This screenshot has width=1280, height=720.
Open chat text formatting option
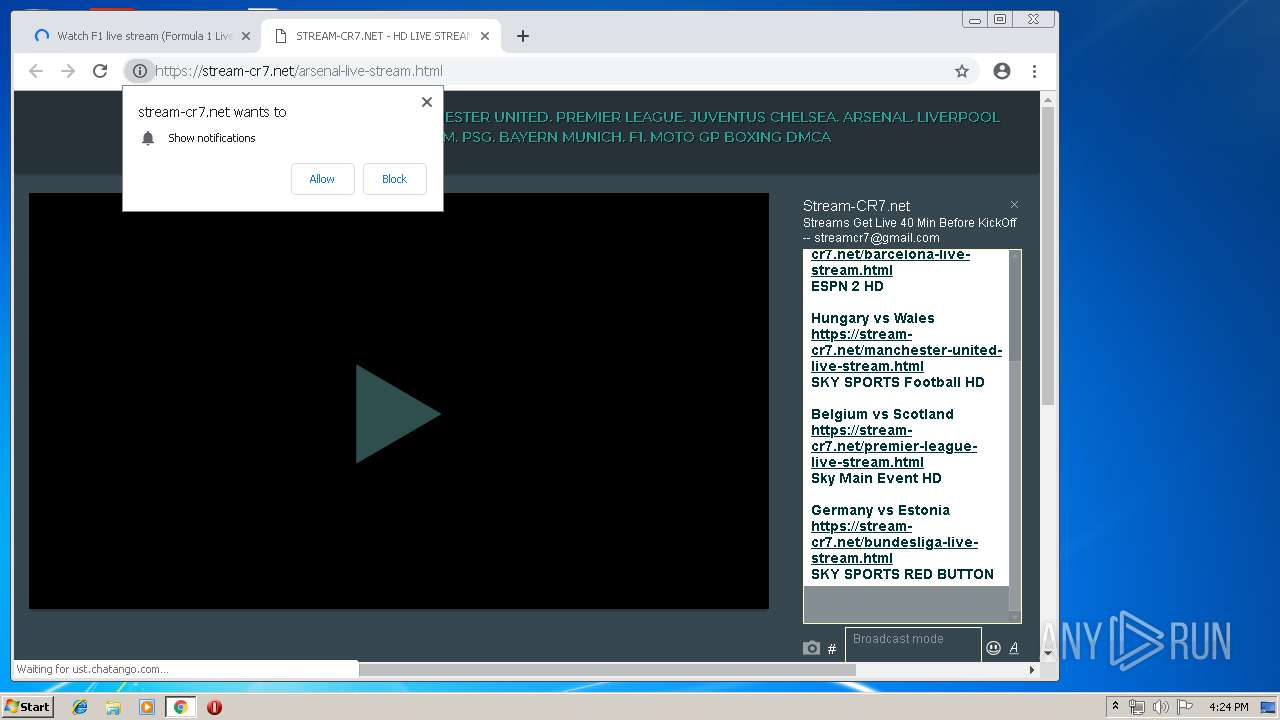(x=1013, y=648)
